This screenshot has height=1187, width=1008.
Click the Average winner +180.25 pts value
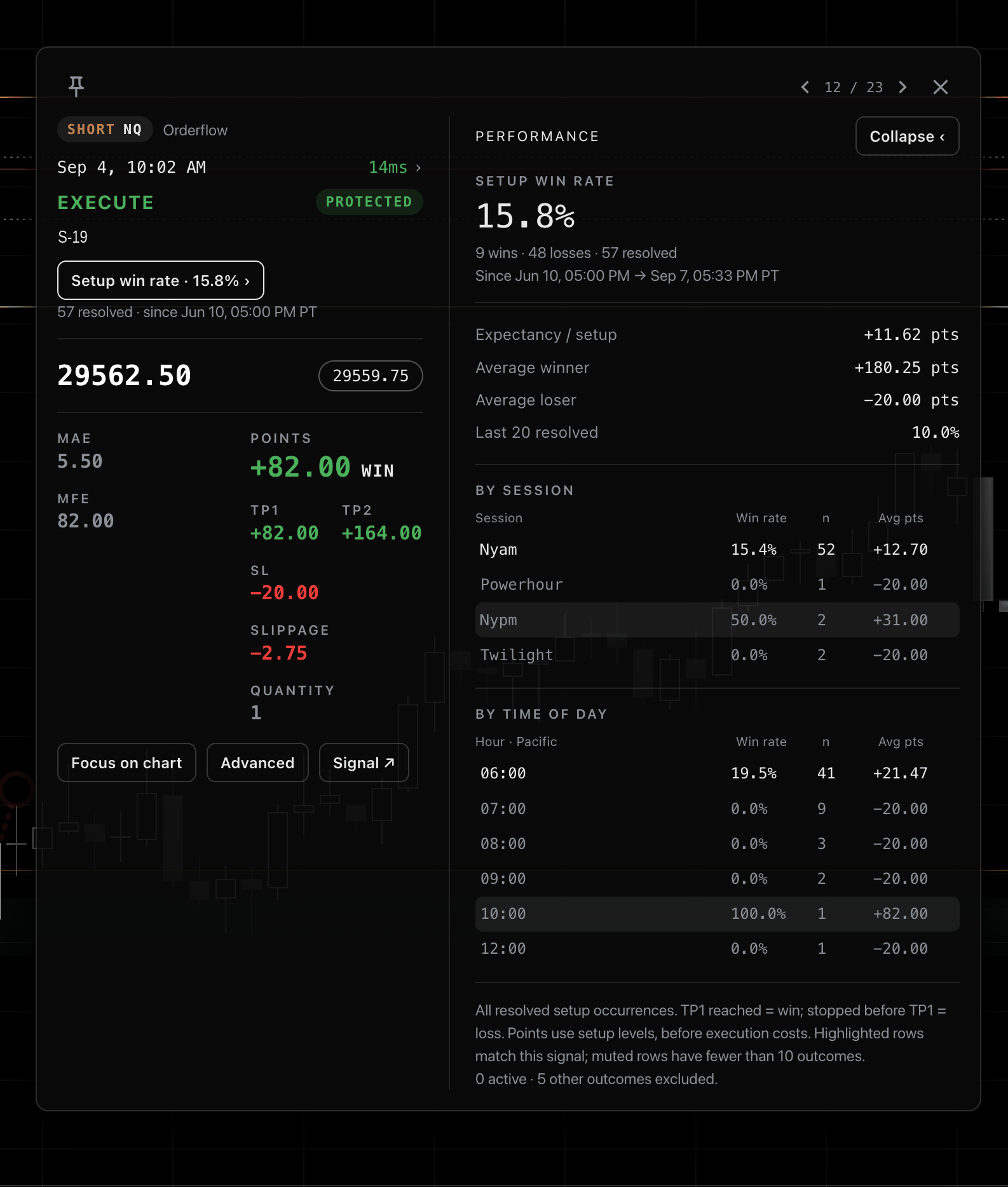point(906,368)
